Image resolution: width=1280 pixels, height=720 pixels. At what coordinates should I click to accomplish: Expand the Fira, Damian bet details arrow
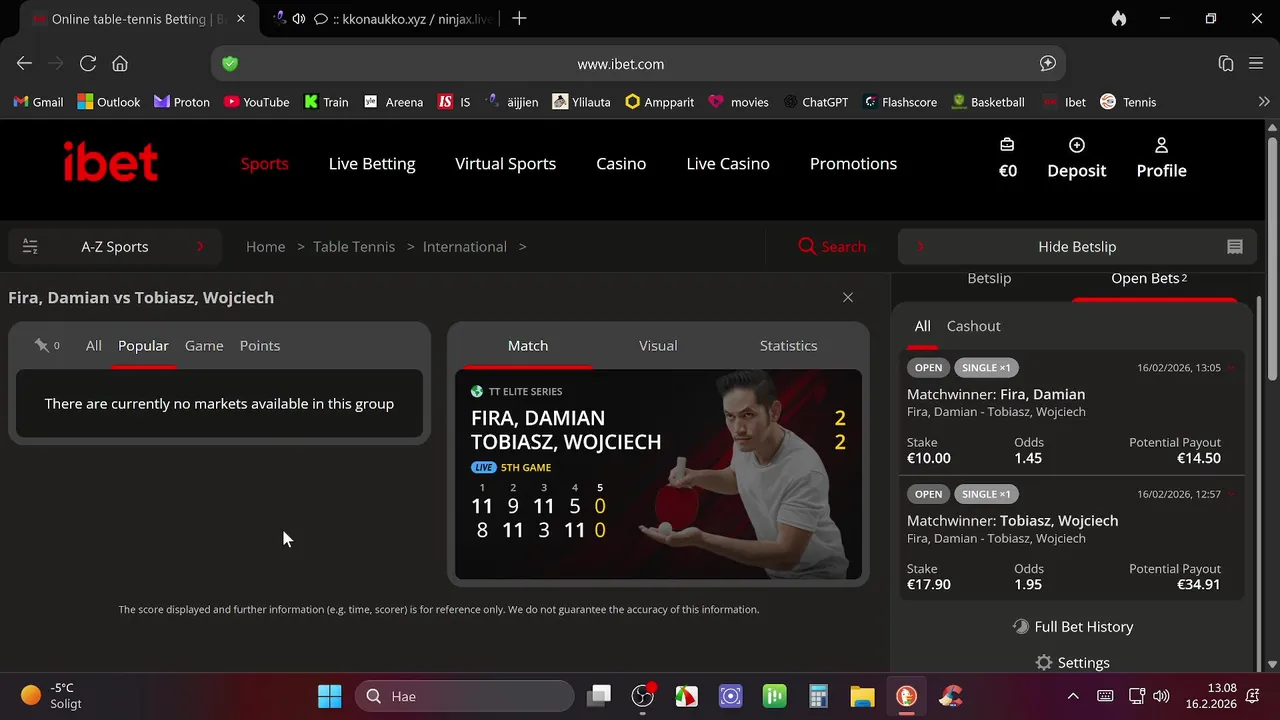coord(1231,367)
